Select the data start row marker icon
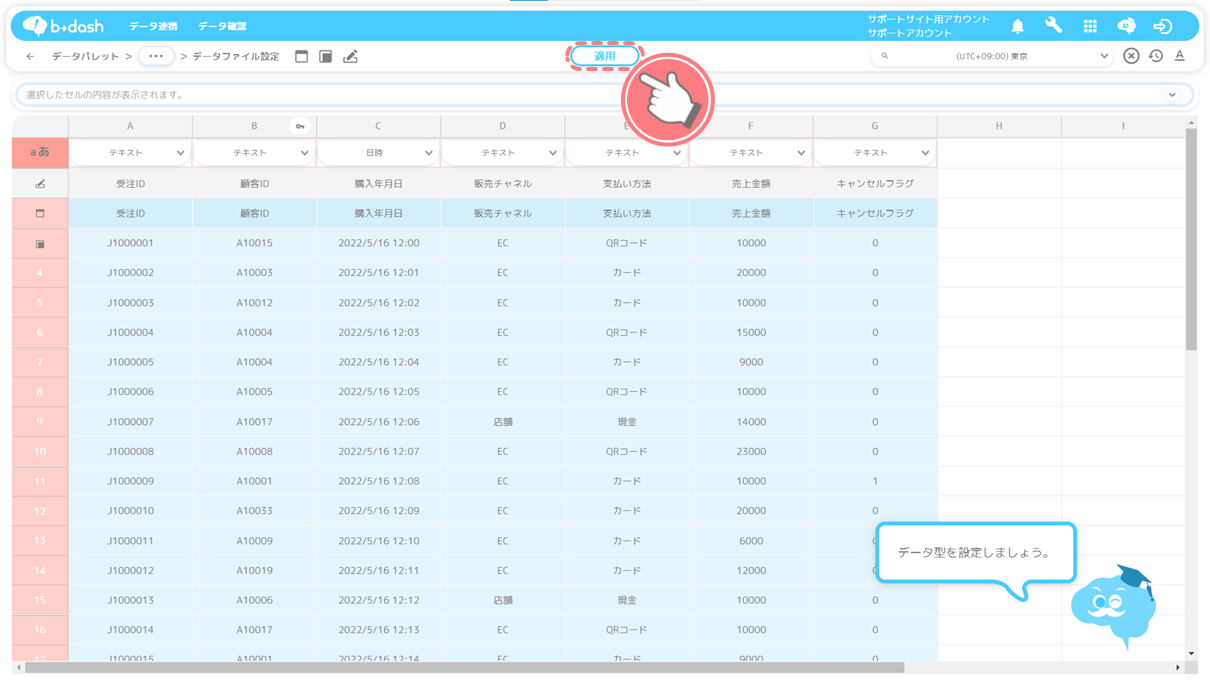The image size is (1210, 680). coord(40,243)
